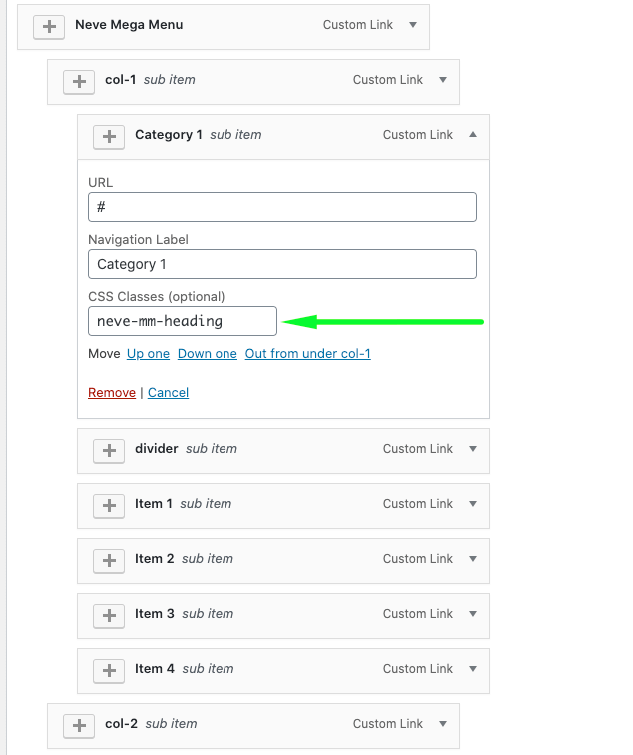Screen dimensions: 633x755
Task: Click the plus icon beside Item 3
Action: click(x=108, y=615)
